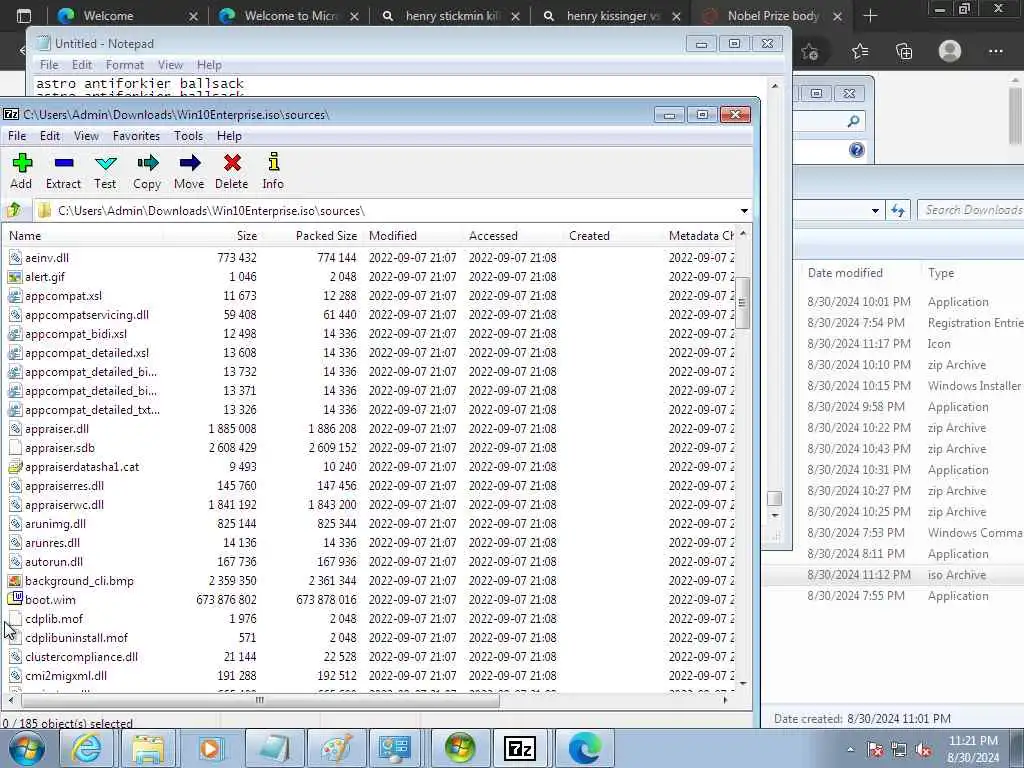Open Edge settings and more menu
The width and height of the screenshot is (1024, 768).
click(995, 51)
